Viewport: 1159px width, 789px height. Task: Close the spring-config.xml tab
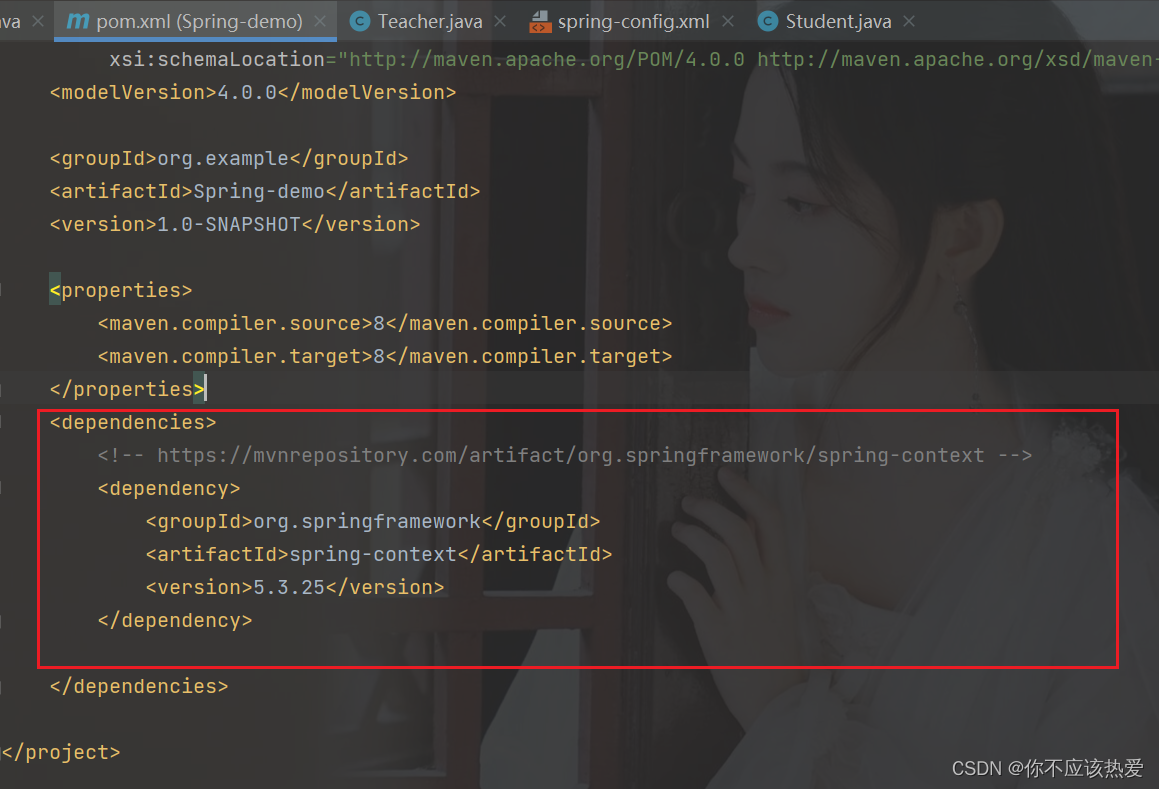pyautogui.click(x=728, y=21)
